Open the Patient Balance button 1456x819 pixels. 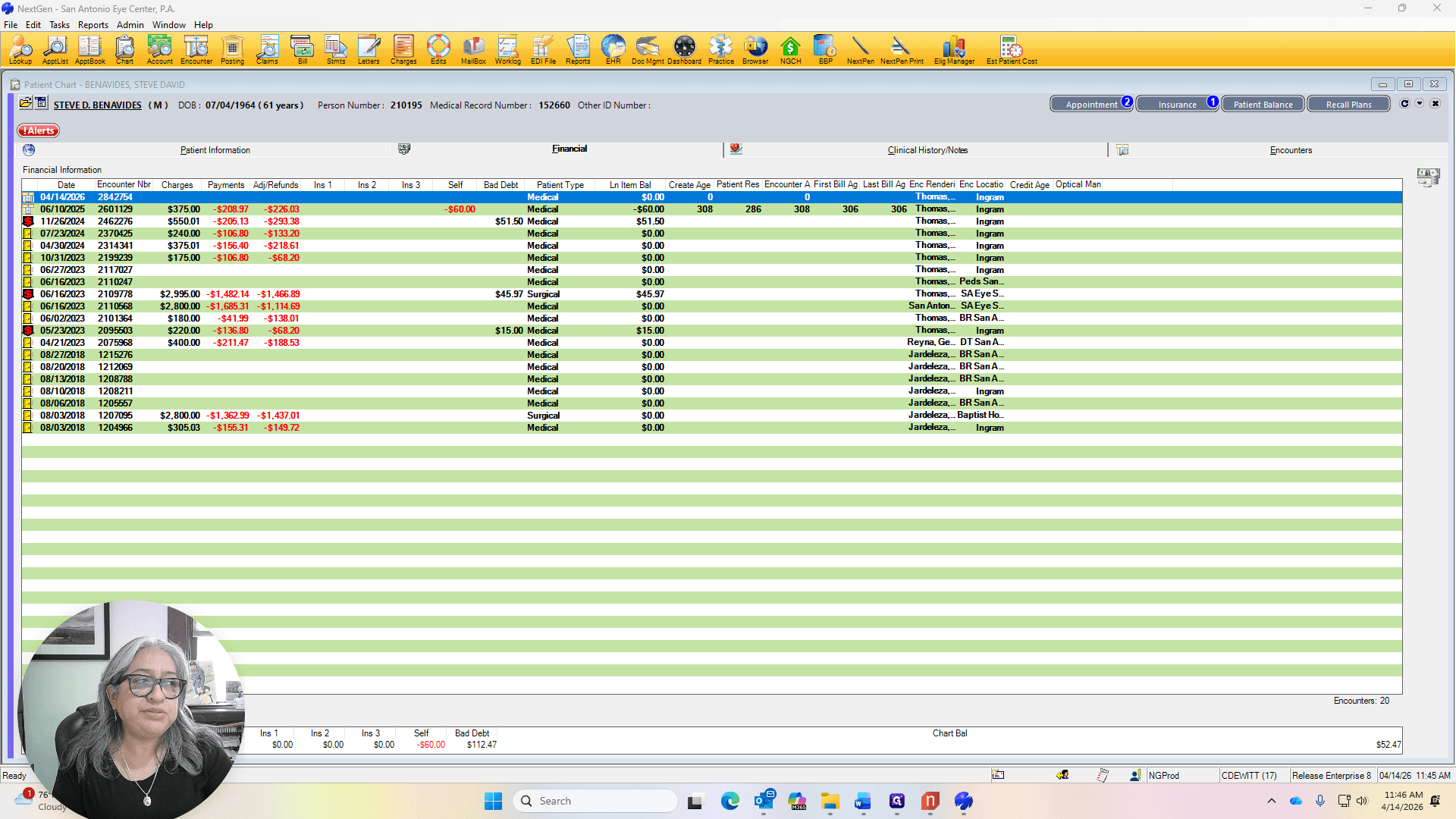point(1263,105)
